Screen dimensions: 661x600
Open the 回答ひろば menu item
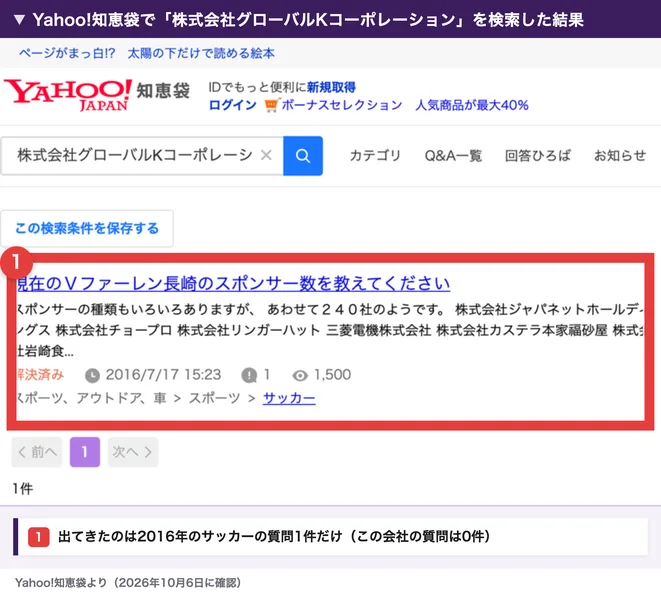tap(538, 156)
